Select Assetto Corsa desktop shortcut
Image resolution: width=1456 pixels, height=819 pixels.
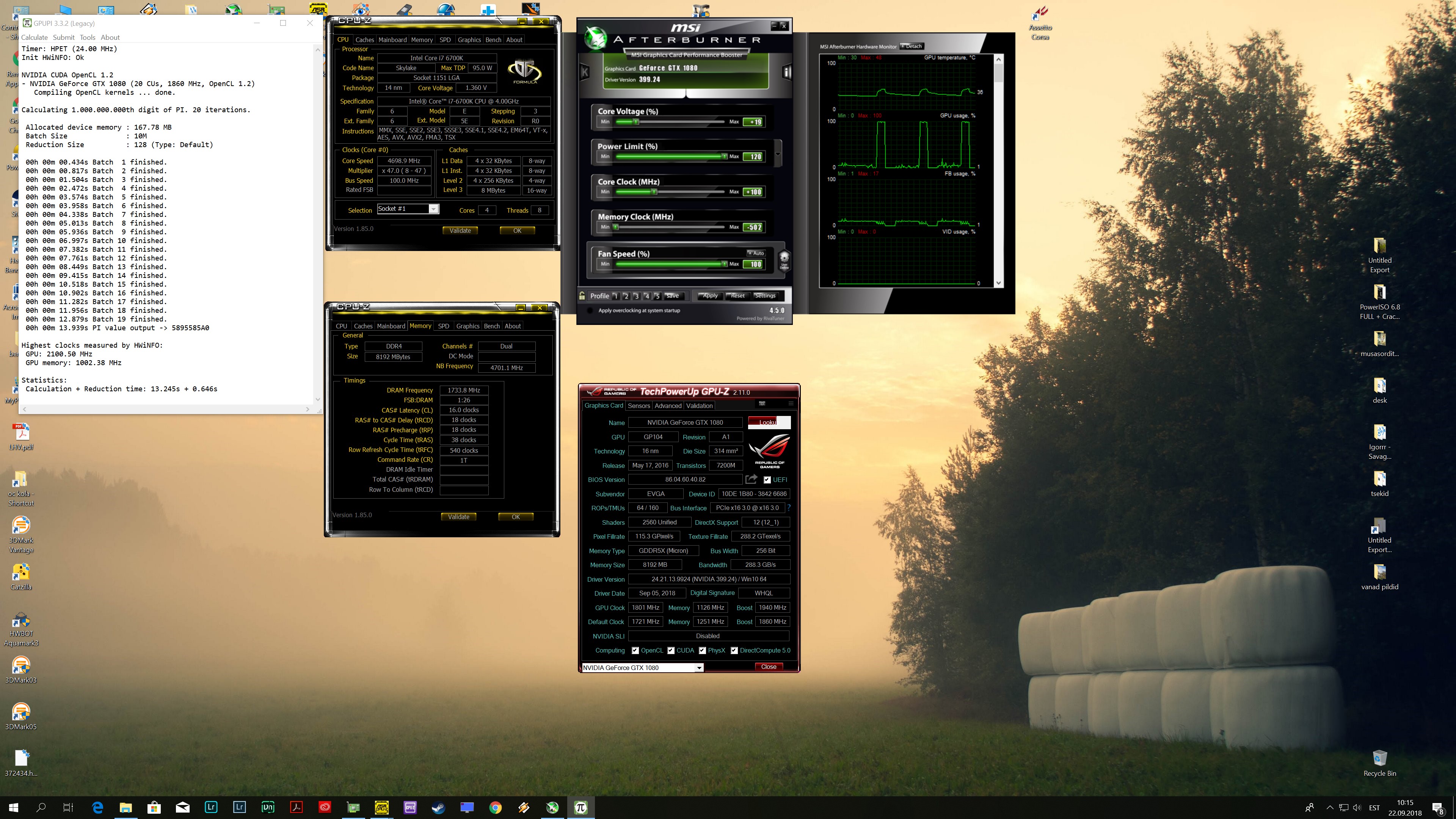click(x=1040, y=23)
